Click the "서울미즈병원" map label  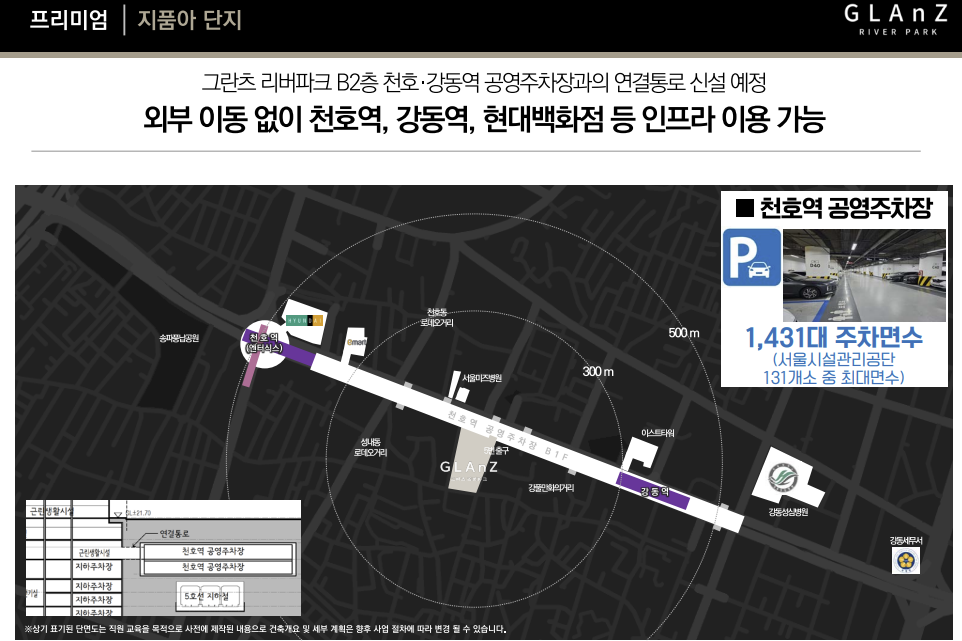482,378
